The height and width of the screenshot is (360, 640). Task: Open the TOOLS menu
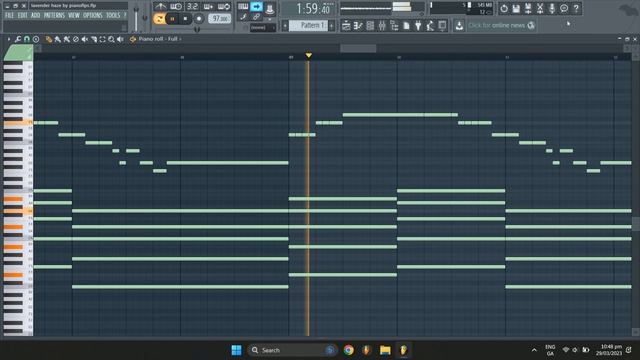pos(113,16)
